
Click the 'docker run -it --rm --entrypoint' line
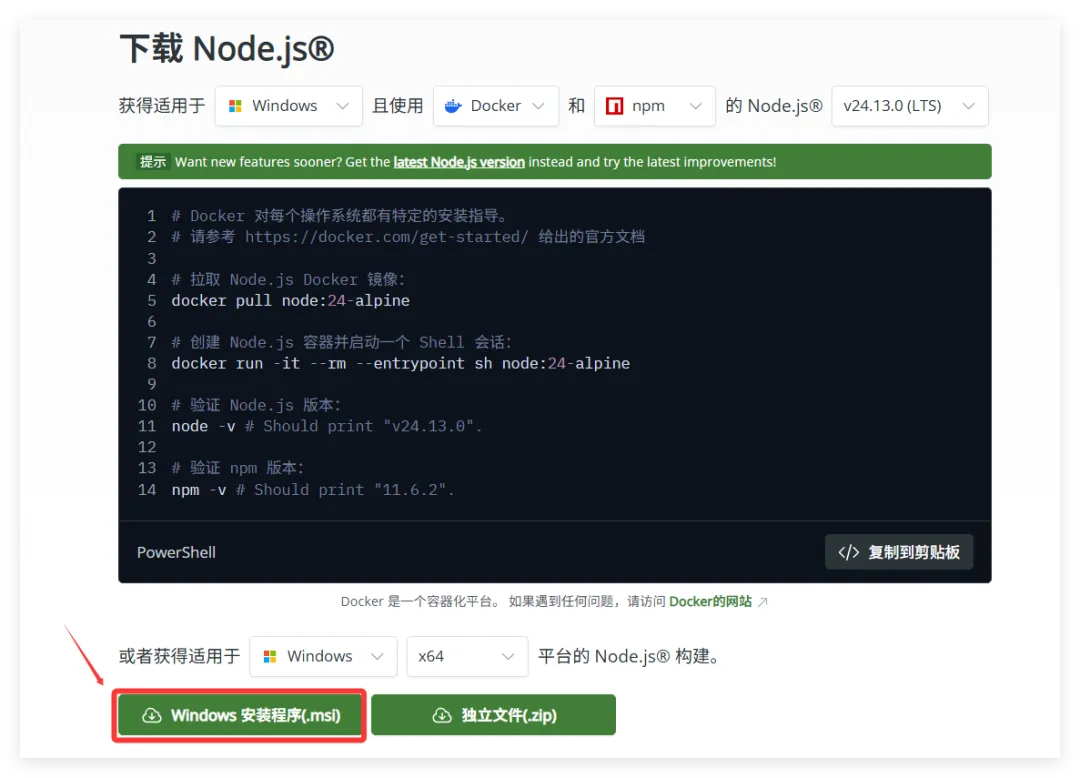401,364
